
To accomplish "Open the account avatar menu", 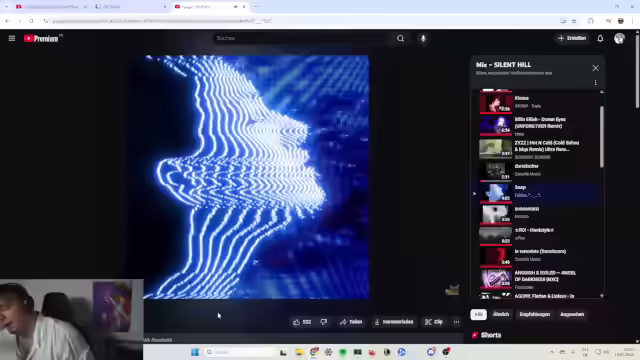I will point(619,38).
